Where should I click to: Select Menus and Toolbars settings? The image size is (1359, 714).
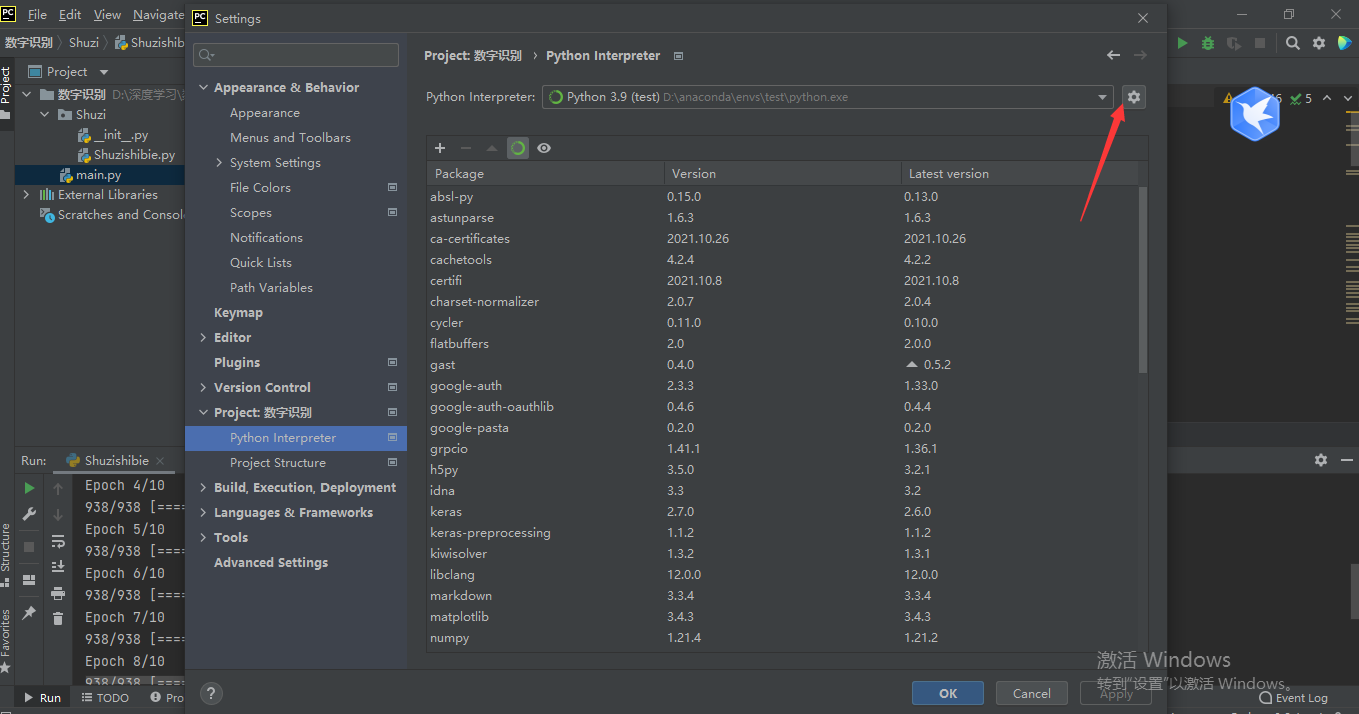tap(290, 138)
